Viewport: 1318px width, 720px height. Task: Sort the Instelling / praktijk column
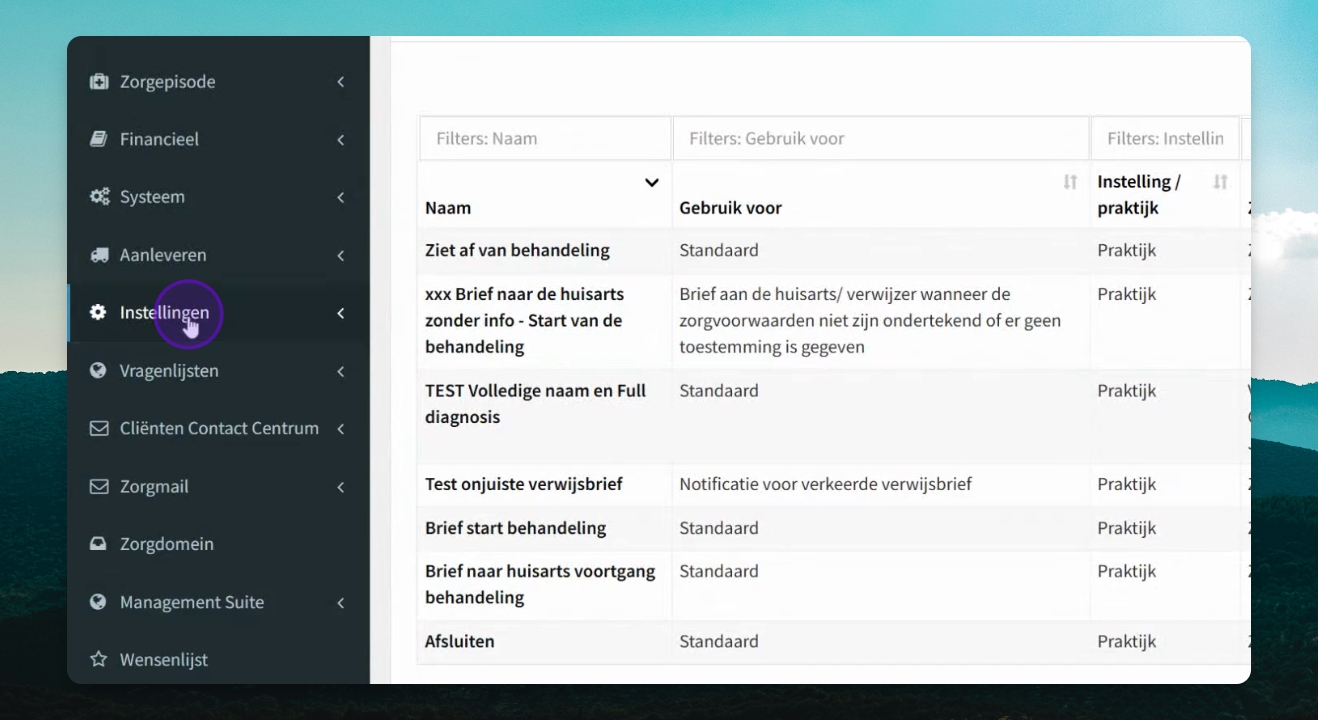click(x=1220, y=182)
